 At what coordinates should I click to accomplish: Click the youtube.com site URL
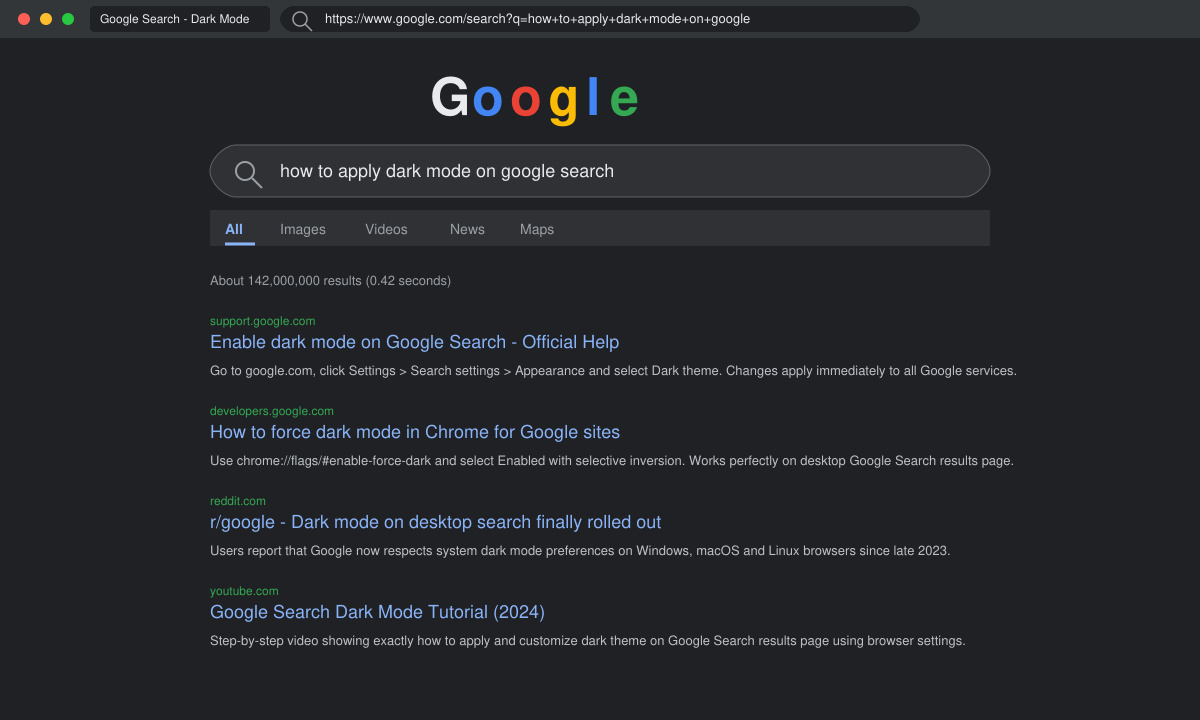coord(244,591)
